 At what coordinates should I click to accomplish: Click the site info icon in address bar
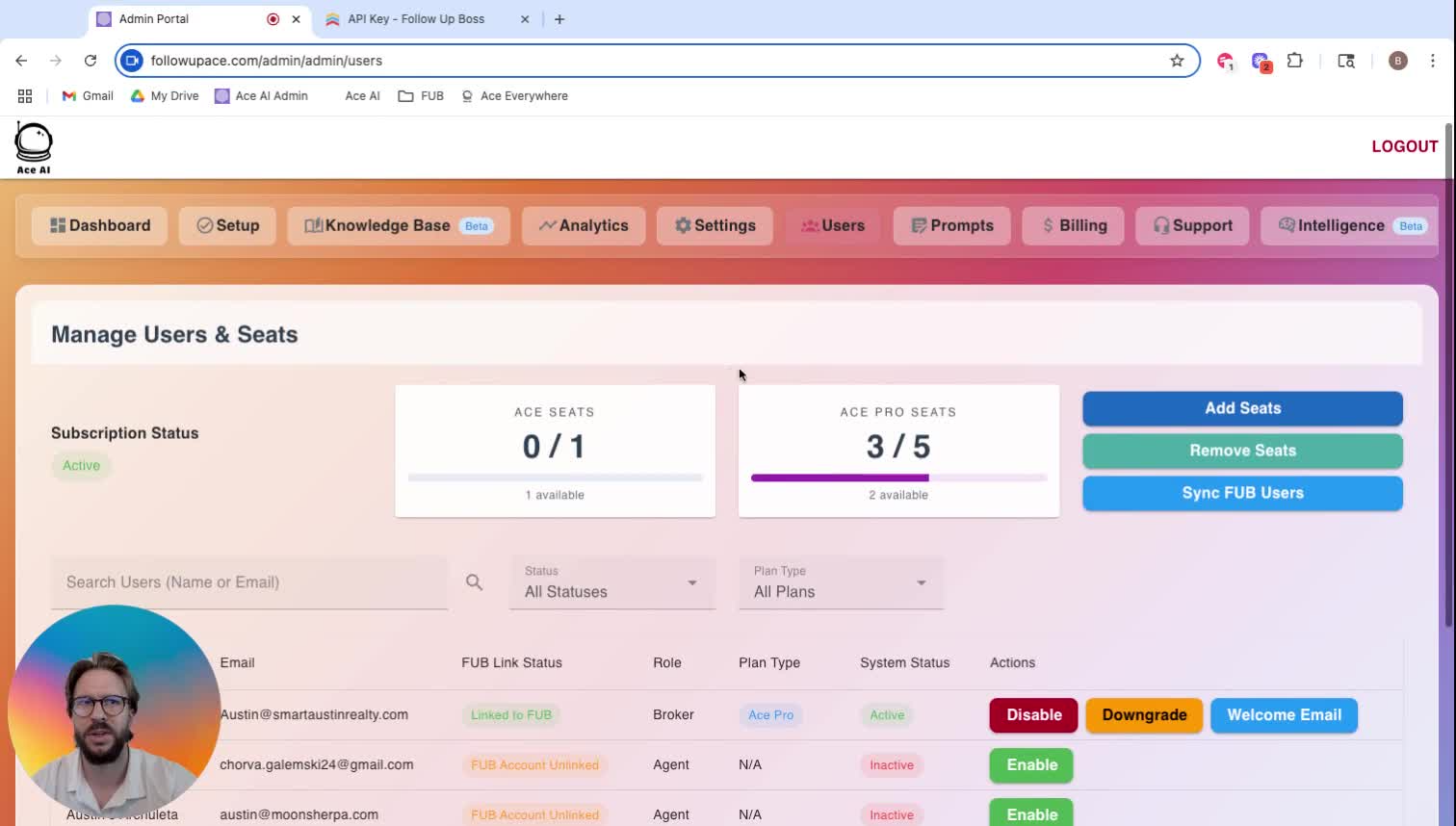[x=132, y=61]
